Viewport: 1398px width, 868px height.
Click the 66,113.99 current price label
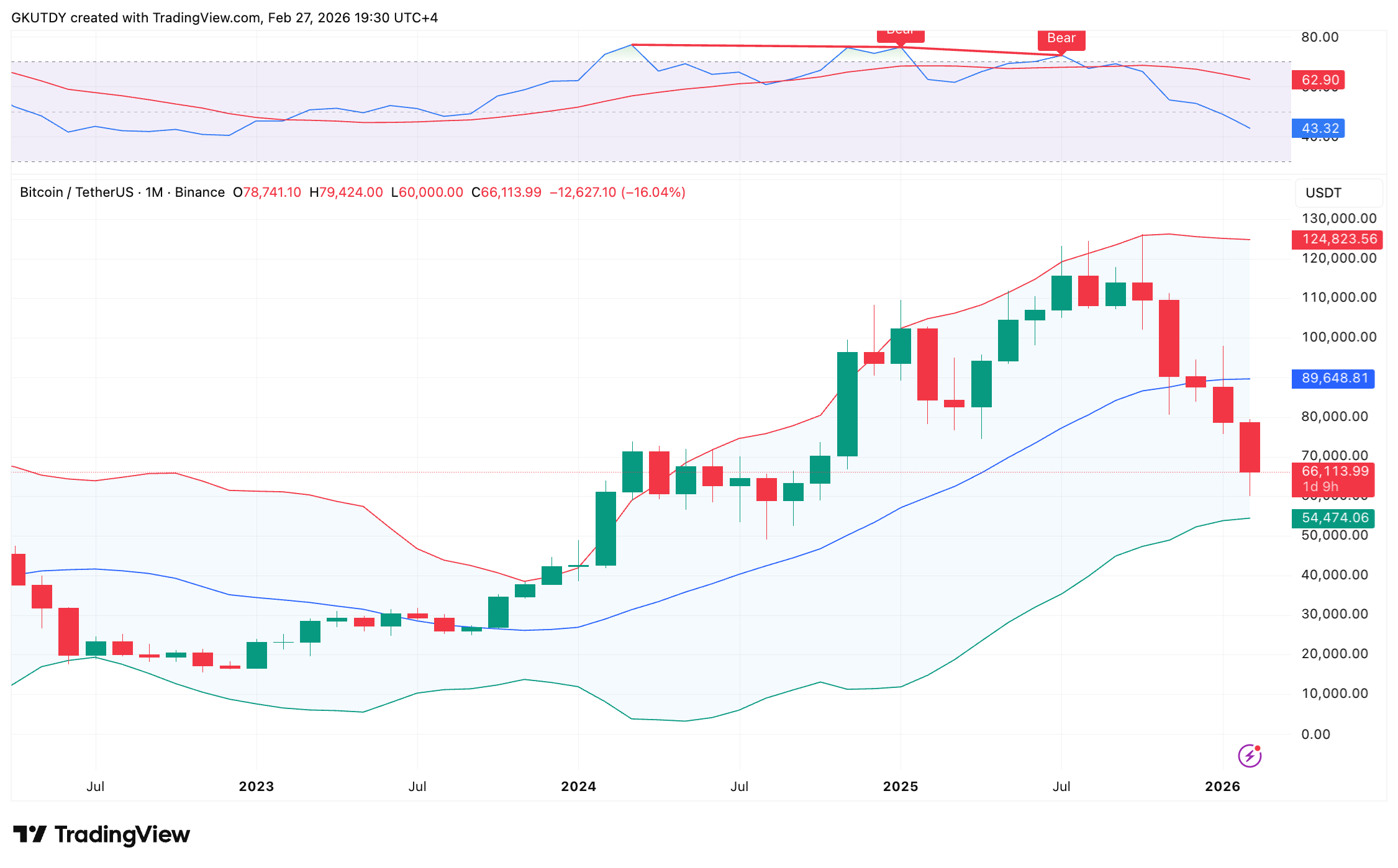pyautogui.click(x=1334, y=472)
